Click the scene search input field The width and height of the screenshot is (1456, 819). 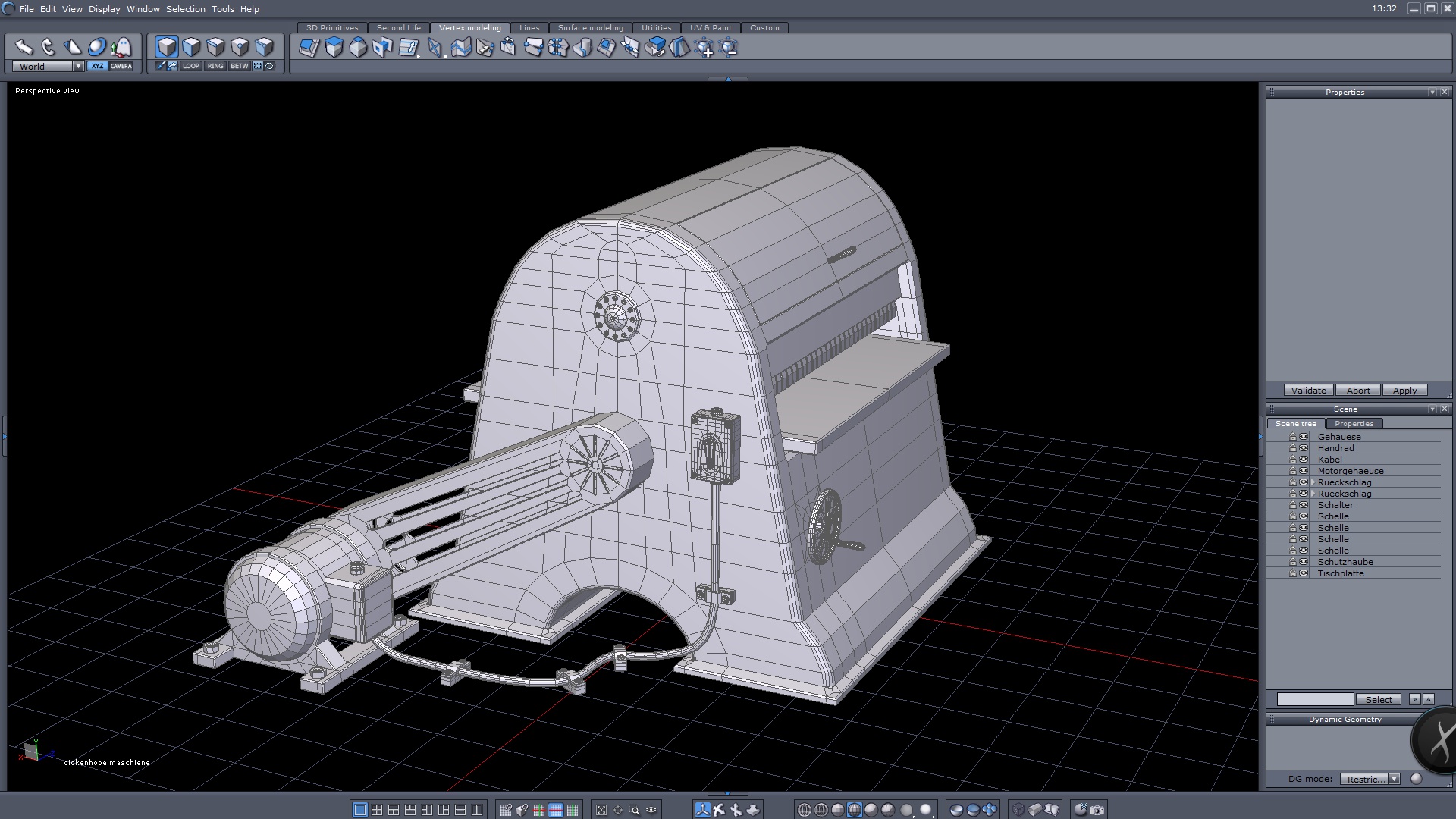click(x=1314, y=699)
